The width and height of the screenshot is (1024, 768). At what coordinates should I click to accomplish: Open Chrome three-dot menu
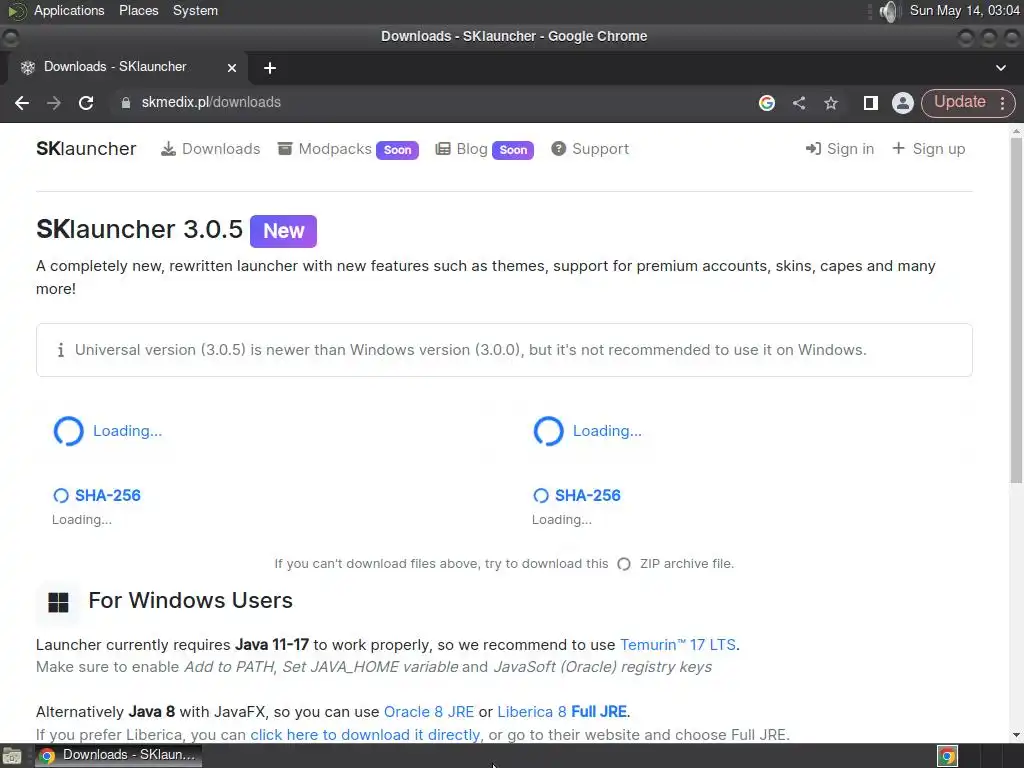(1002, 103)
